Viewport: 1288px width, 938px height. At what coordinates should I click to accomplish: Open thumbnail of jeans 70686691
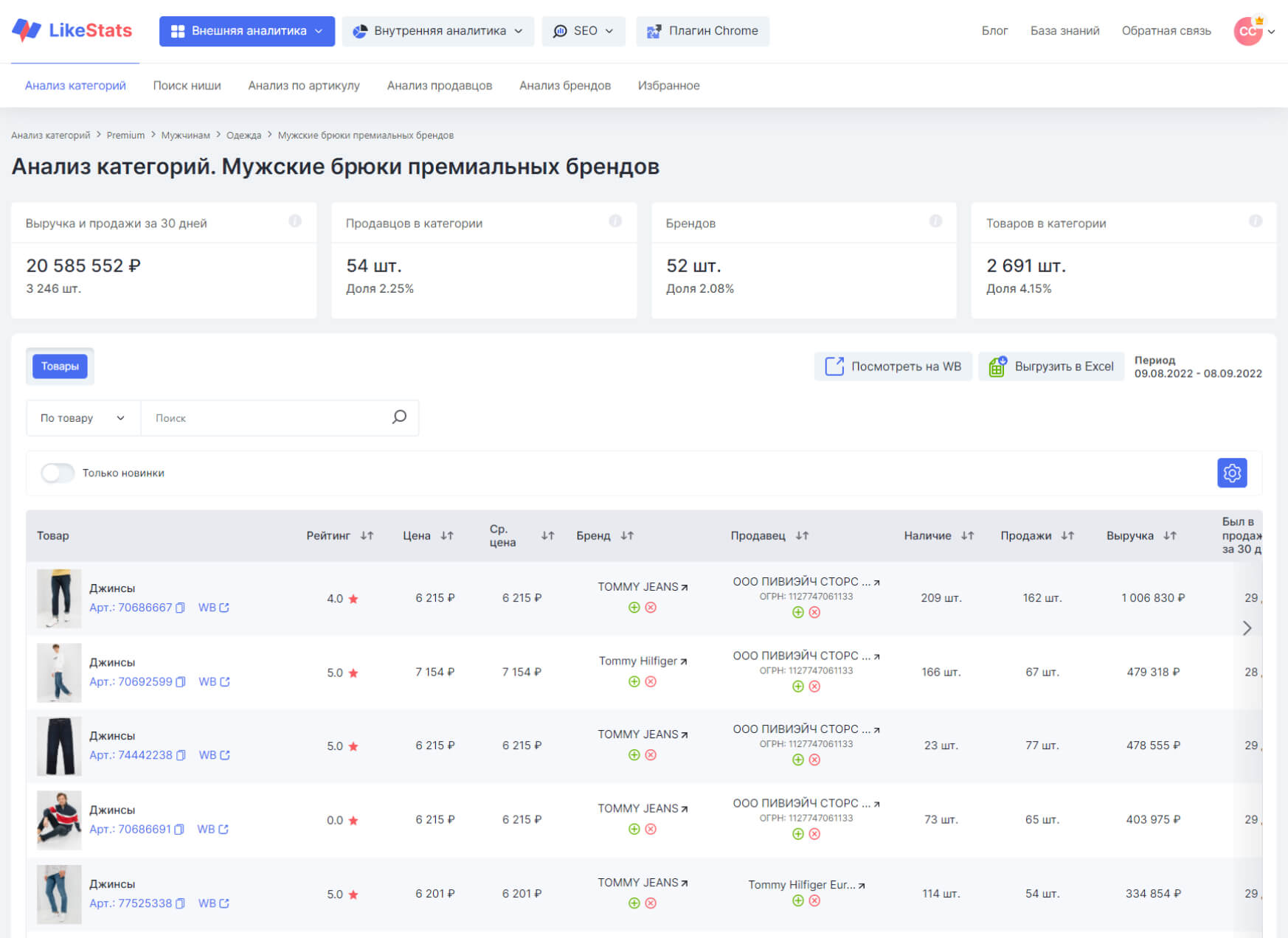coord(59,820)
